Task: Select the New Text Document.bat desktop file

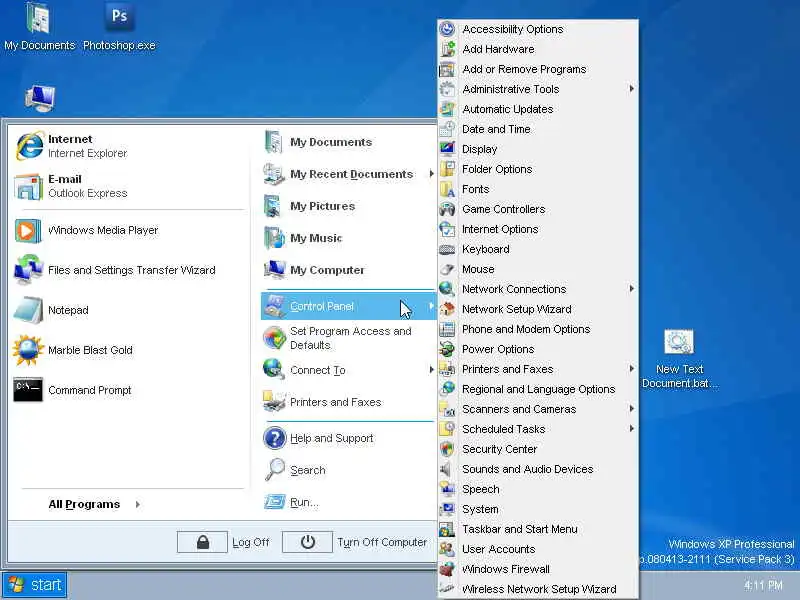Action: pos(679,359)
